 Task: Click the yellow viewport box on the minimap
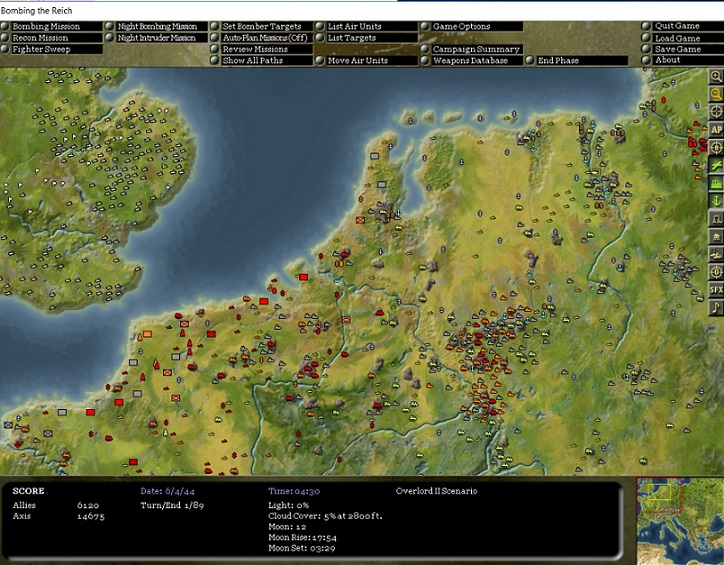(659, 492)
